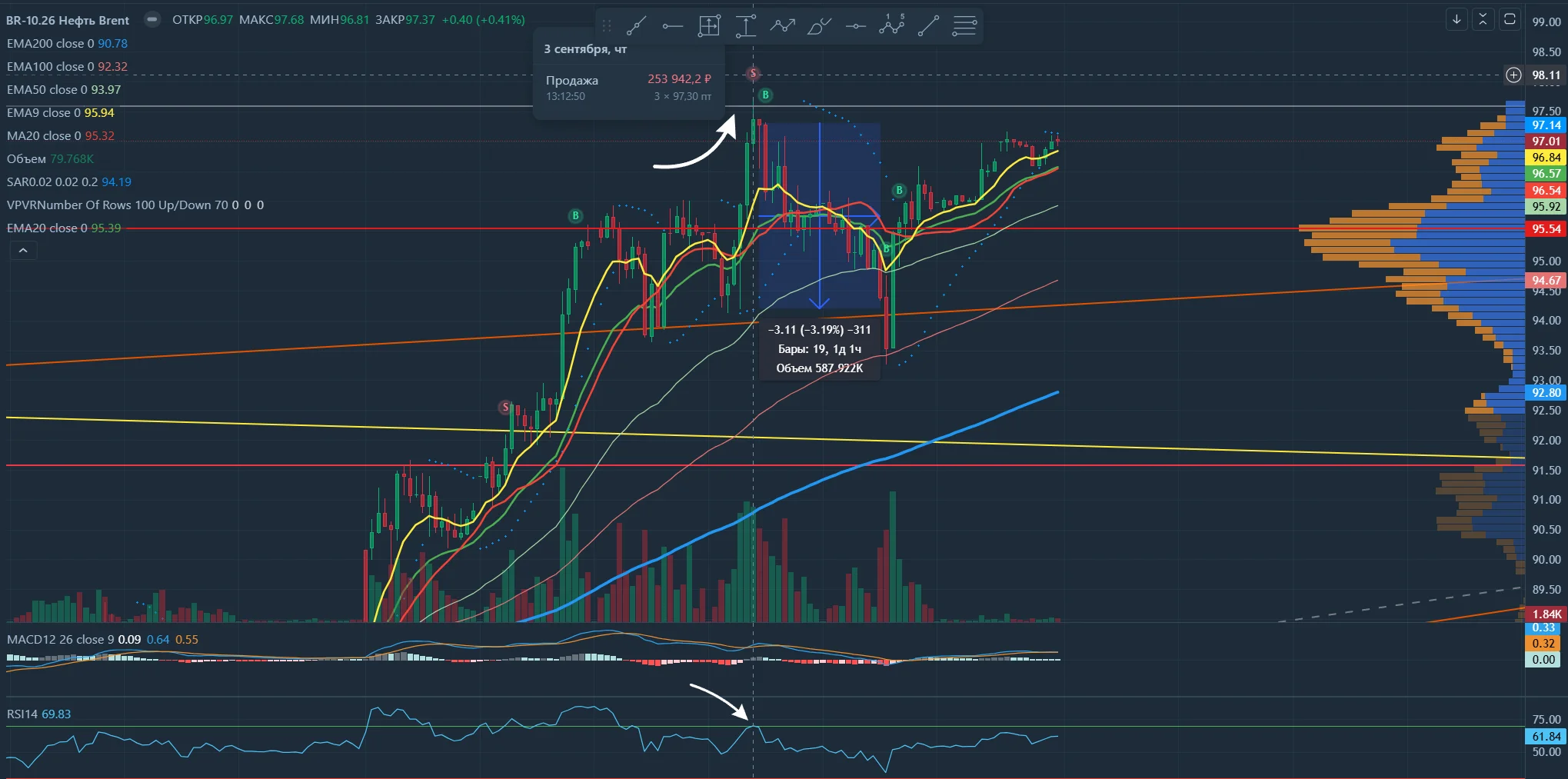Click the buy marker B below the top S
Viewport: 1568px width, 779px height.
[x=765, y=95]
